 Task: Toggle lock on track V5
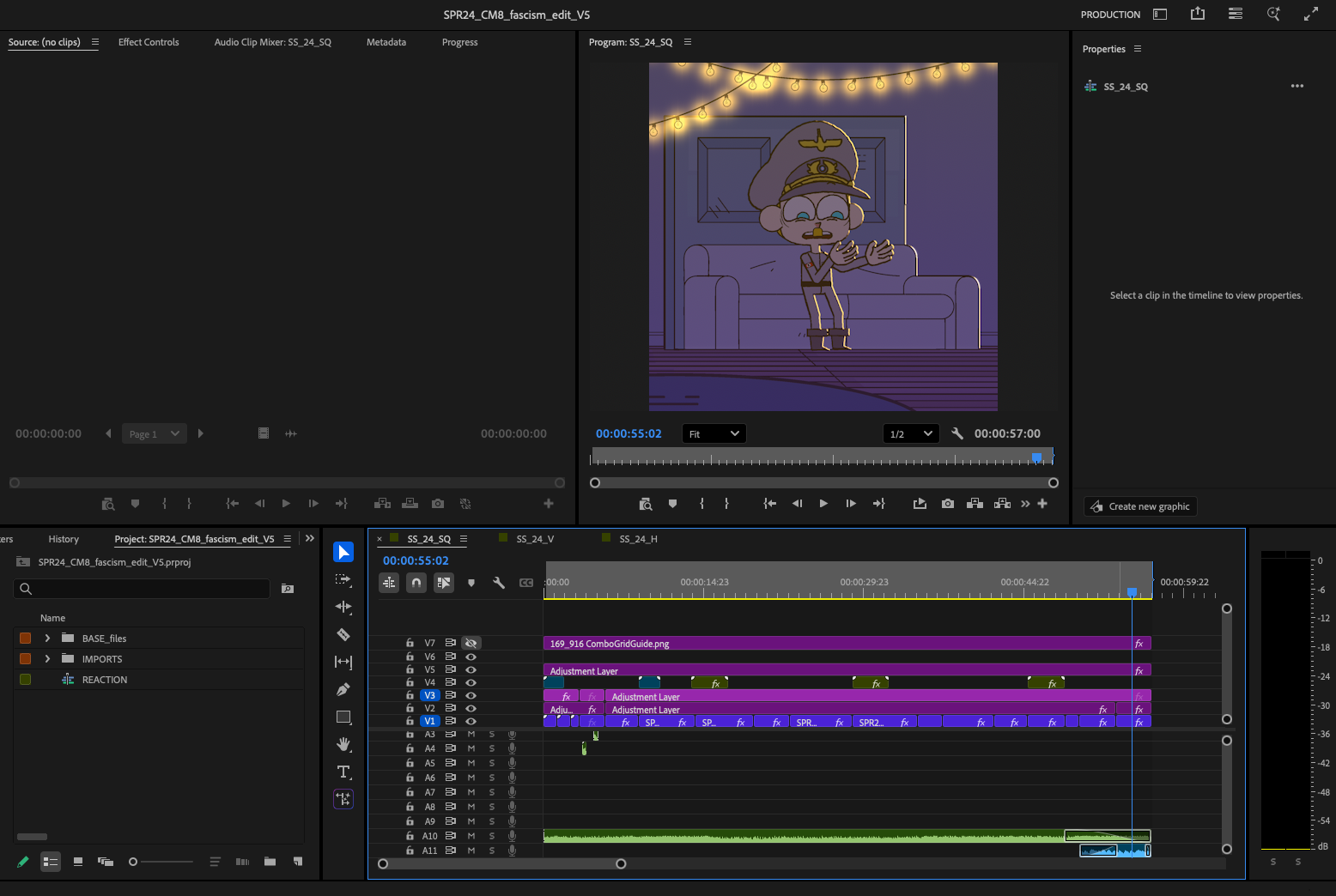[x=410, y=669]
